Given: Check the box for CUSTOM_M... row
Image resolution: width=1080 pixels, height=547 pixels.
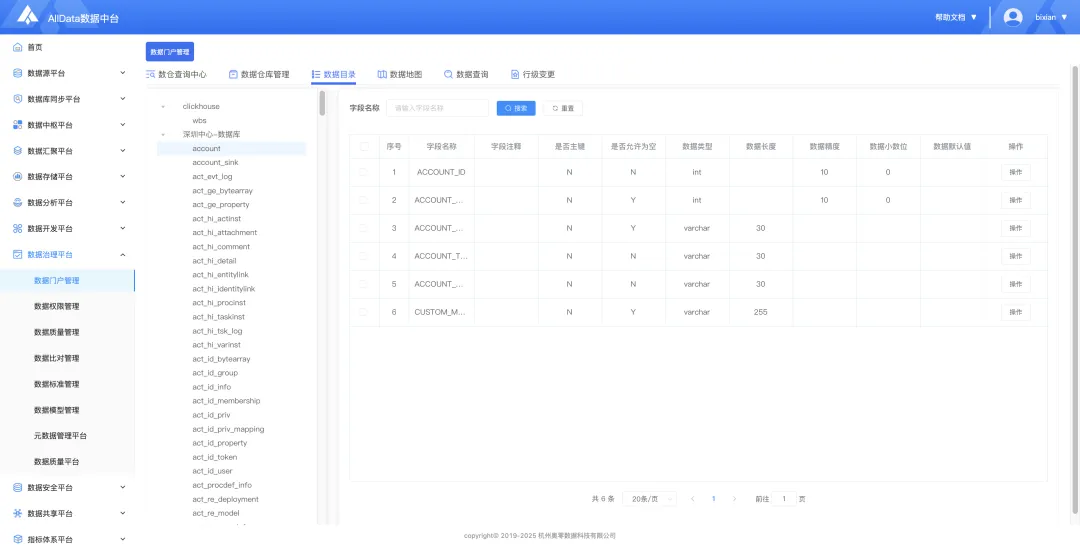Looking at the screenshot, I should [x=364, y=312].
